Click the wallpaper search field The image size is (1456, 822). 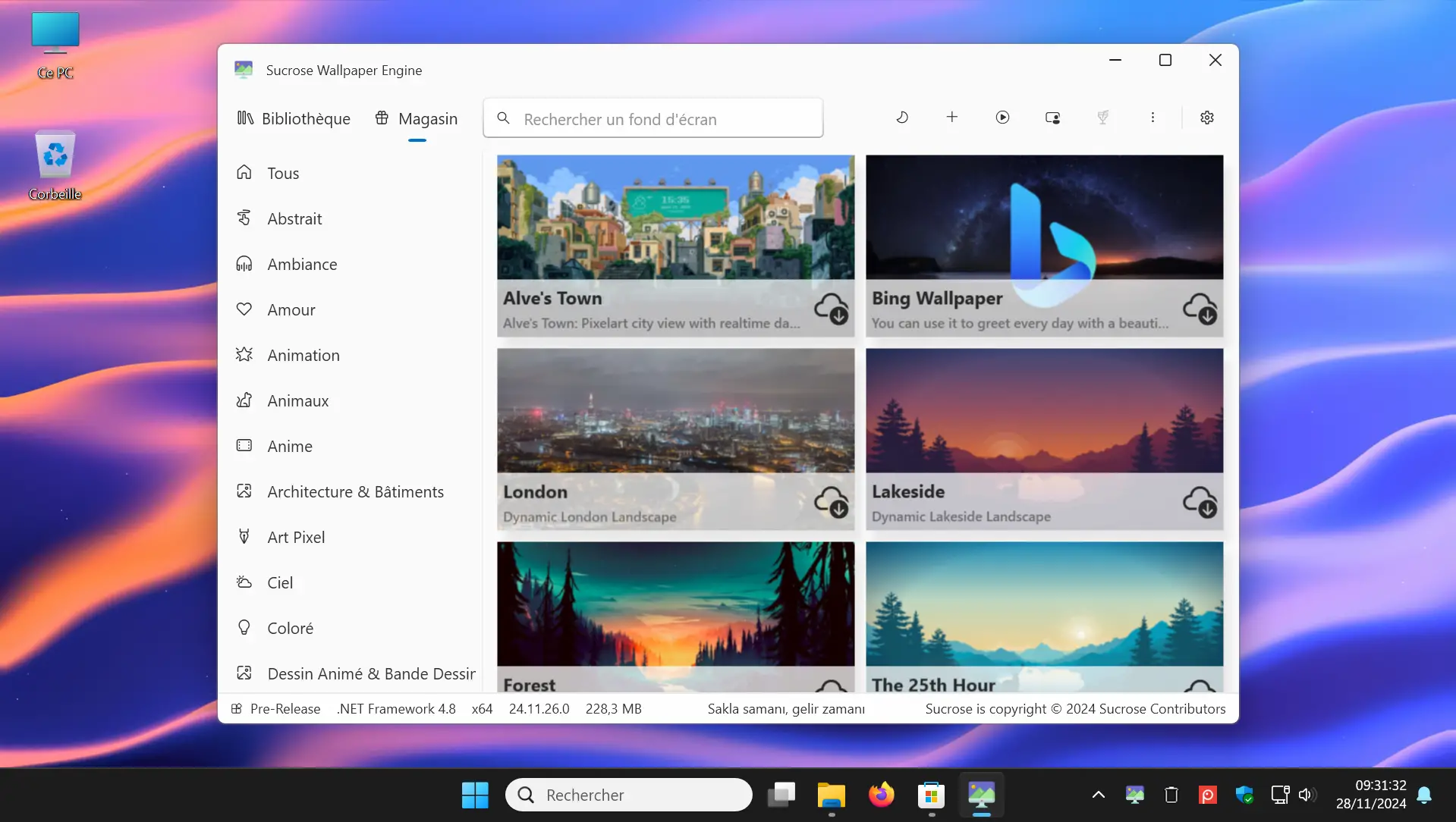653,118
